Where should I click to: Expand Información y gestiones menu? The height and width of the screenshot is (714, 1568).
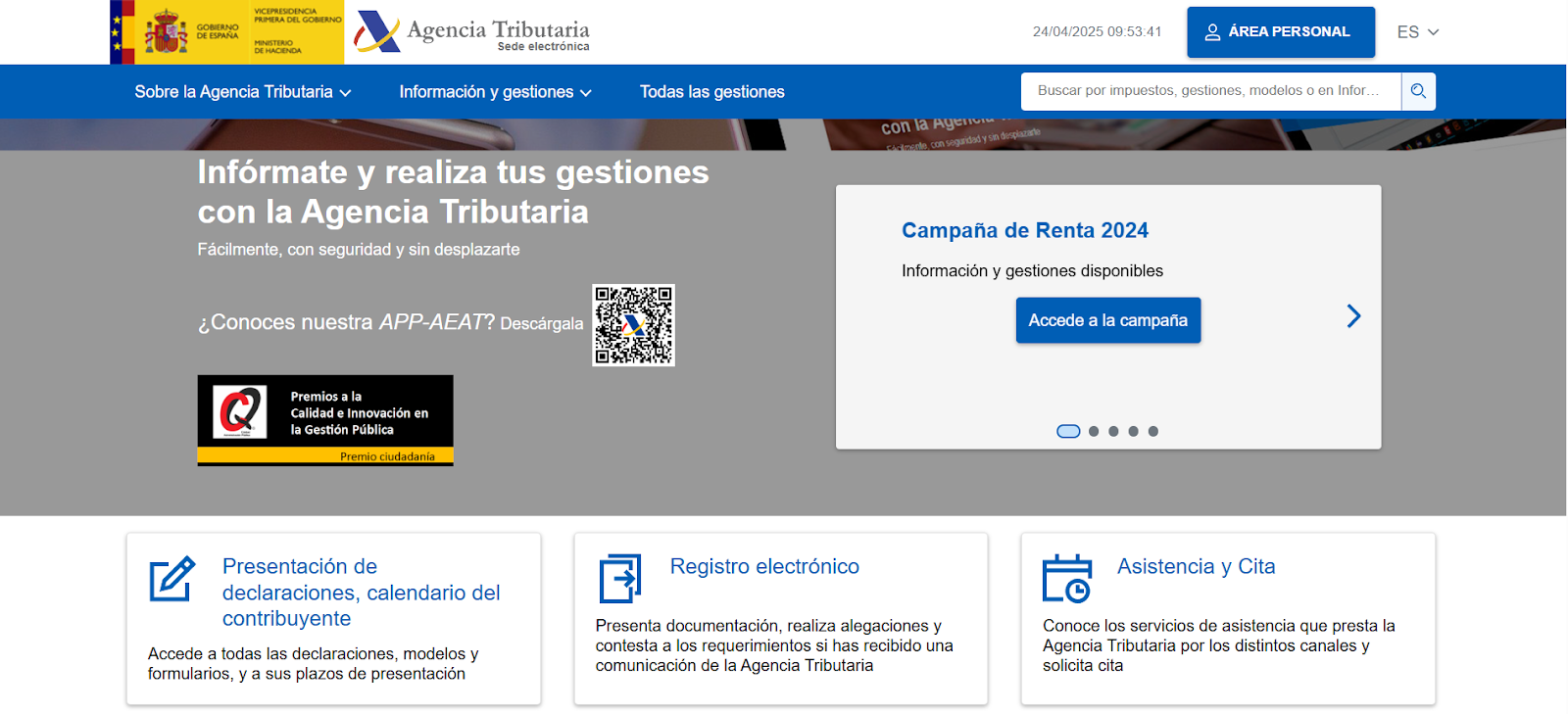(496, 92)
